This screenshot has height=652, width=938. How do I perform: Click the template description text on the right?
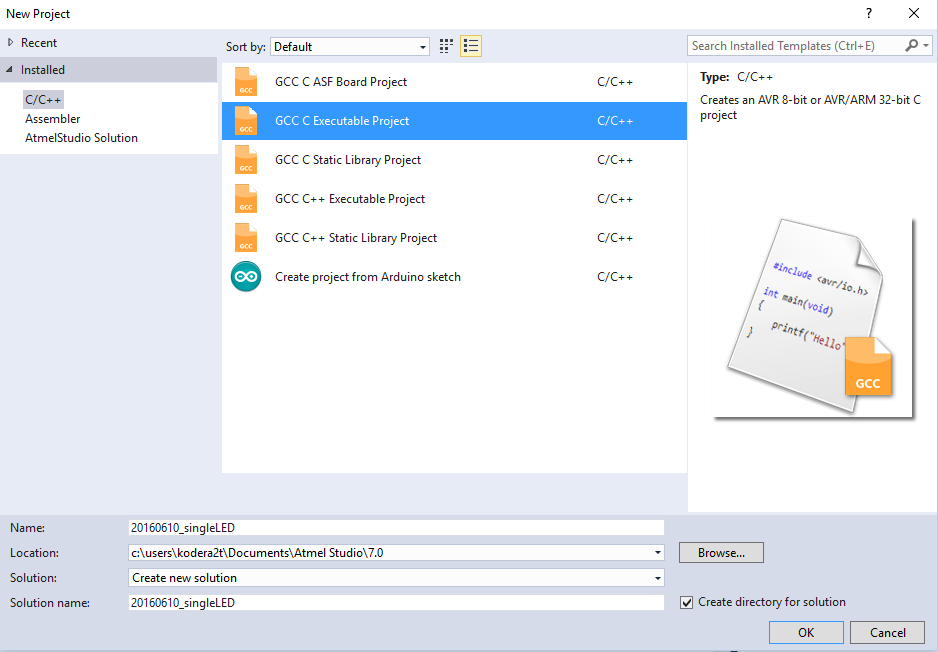click(811, 108)
